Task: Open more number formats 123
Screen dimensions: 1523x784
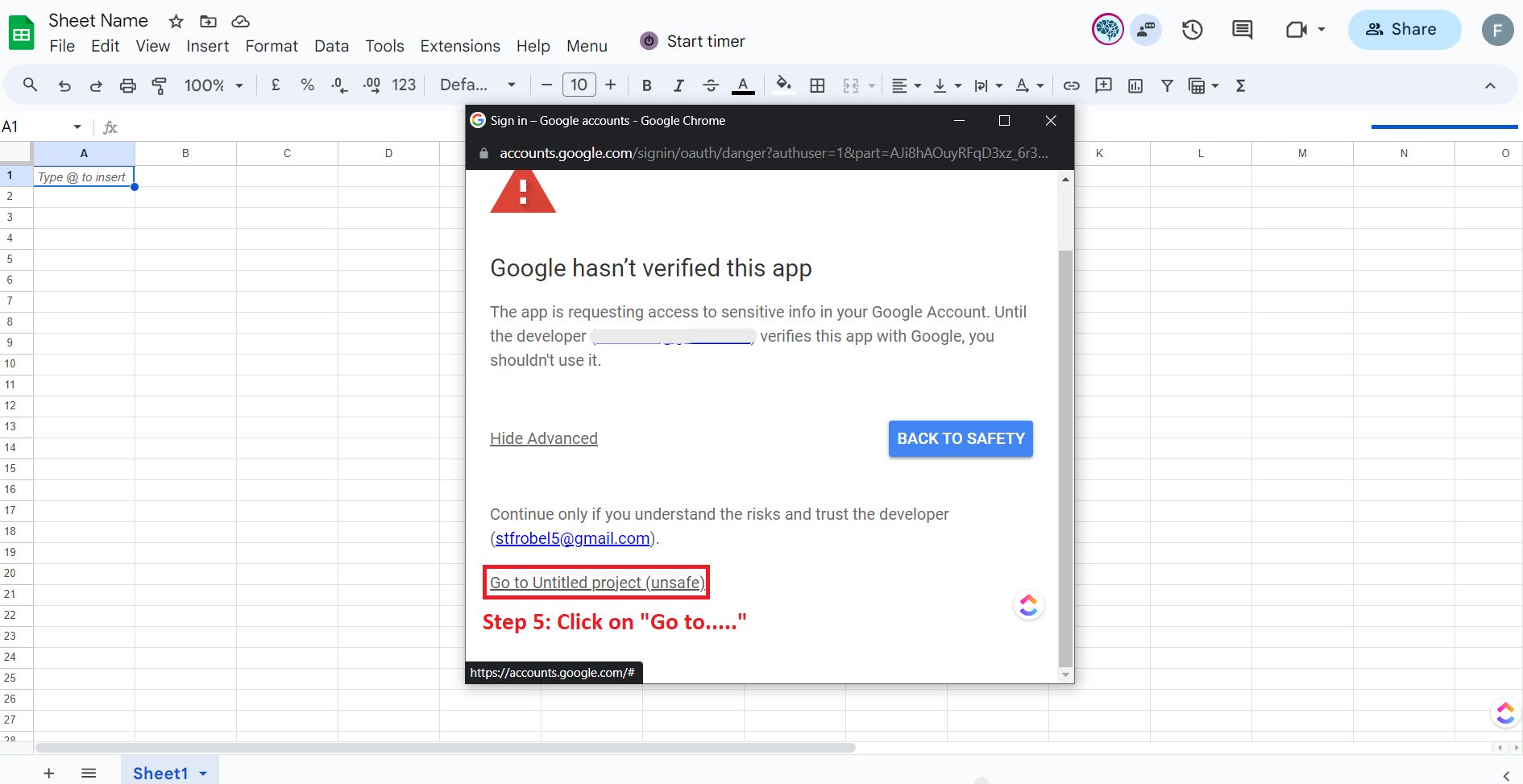Action: point(404,85)
